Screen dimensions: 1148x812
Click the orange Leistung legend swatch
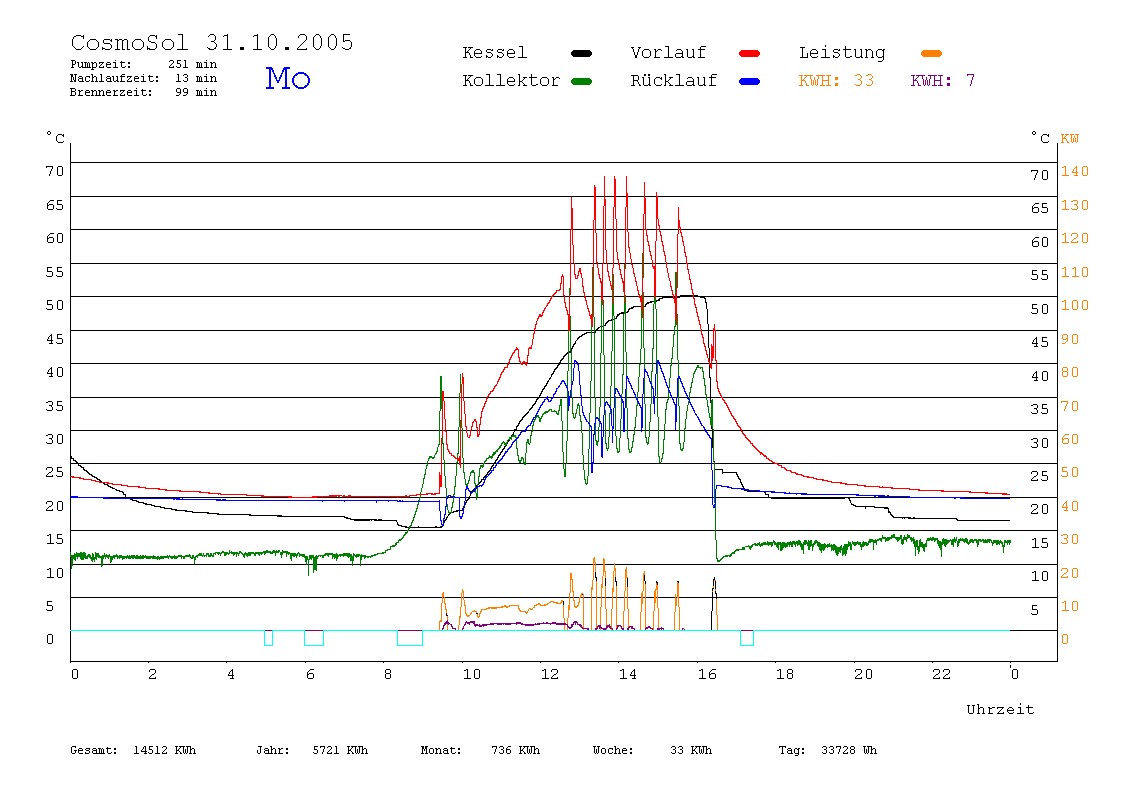(x=931, y=53)
